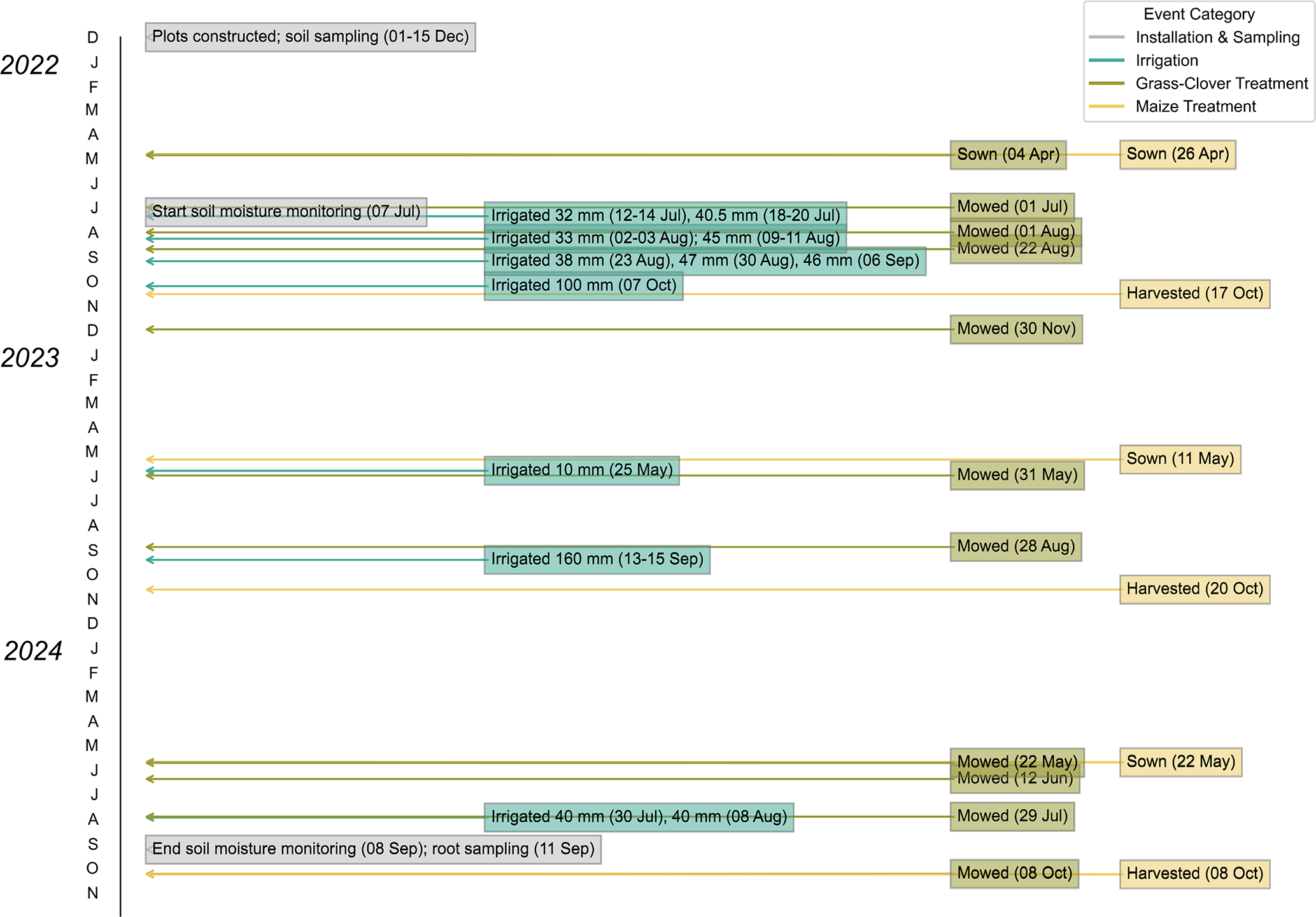Click the 'Irrigated 100 mm (07 Oct)' label
This screenshot has width=1316, height=917.
[583, 286]
